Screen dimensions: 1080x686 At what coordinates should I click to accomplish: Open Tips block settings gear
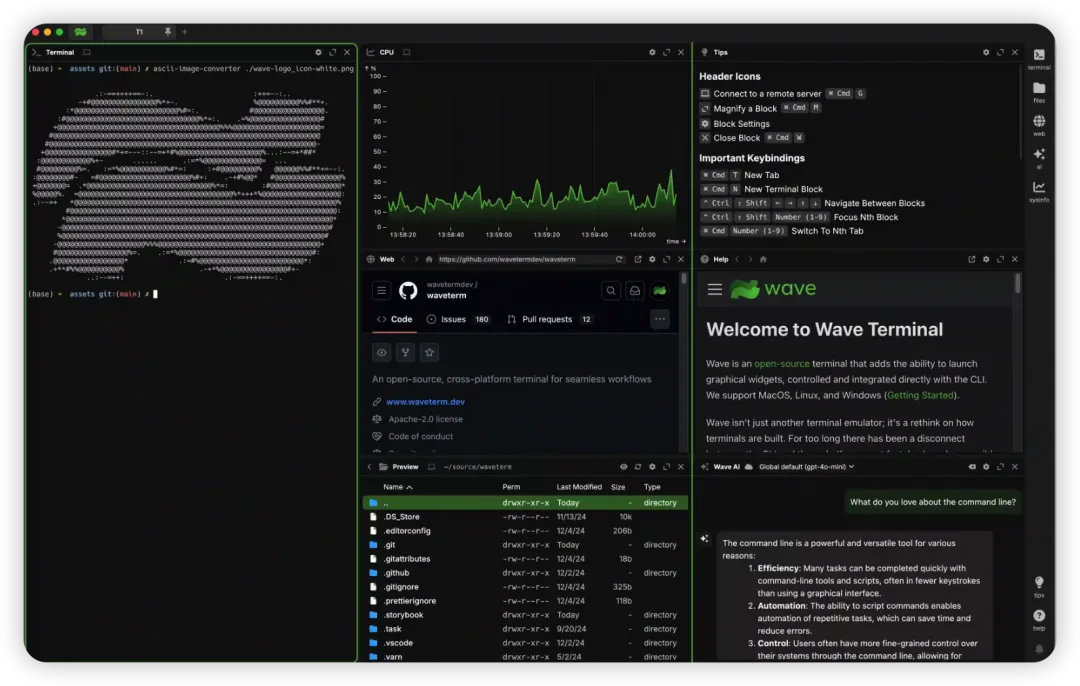pos(986,52)
